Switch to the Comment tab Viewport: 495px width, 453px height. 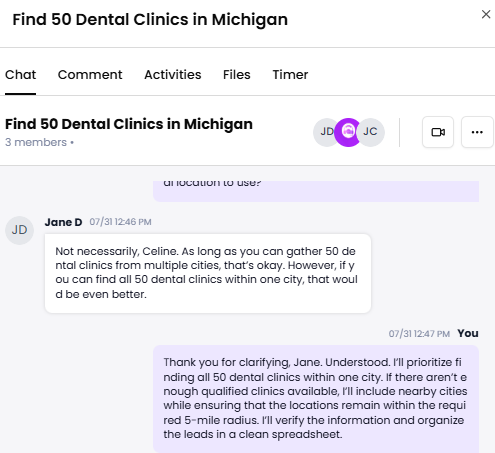[90, 75]
